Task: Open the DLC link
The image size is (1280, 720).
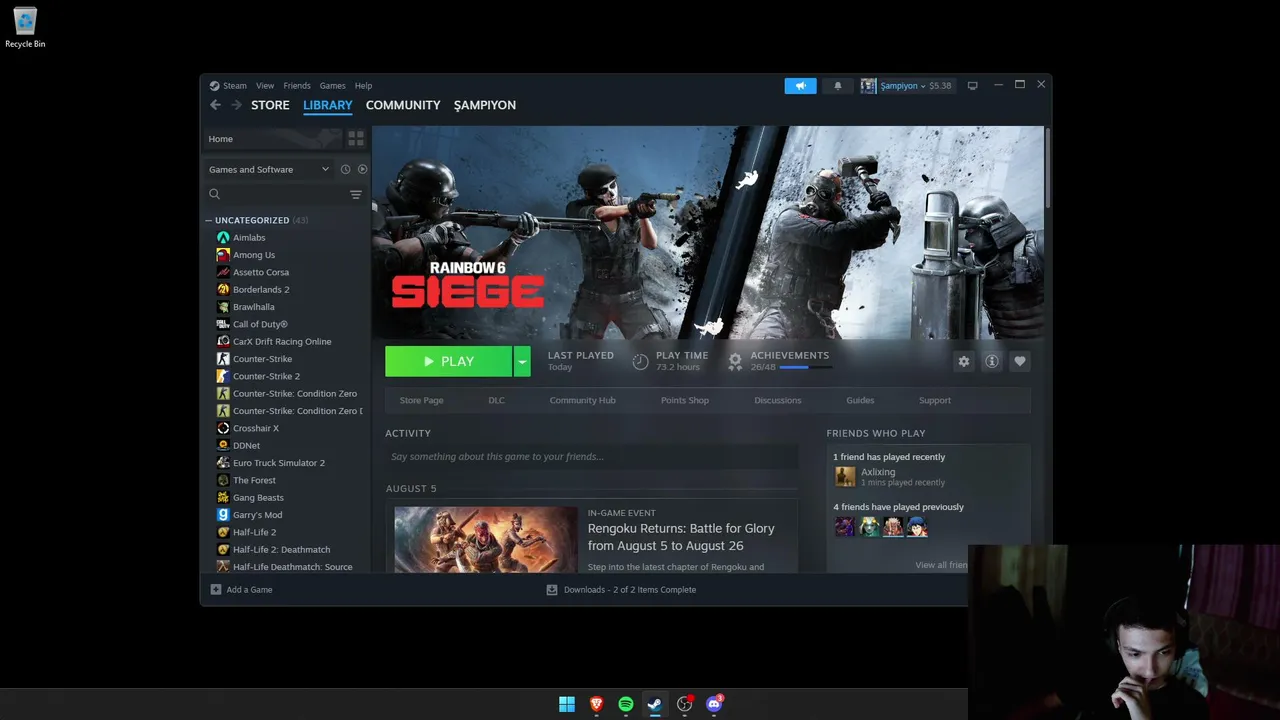Action: pos(497,400)
